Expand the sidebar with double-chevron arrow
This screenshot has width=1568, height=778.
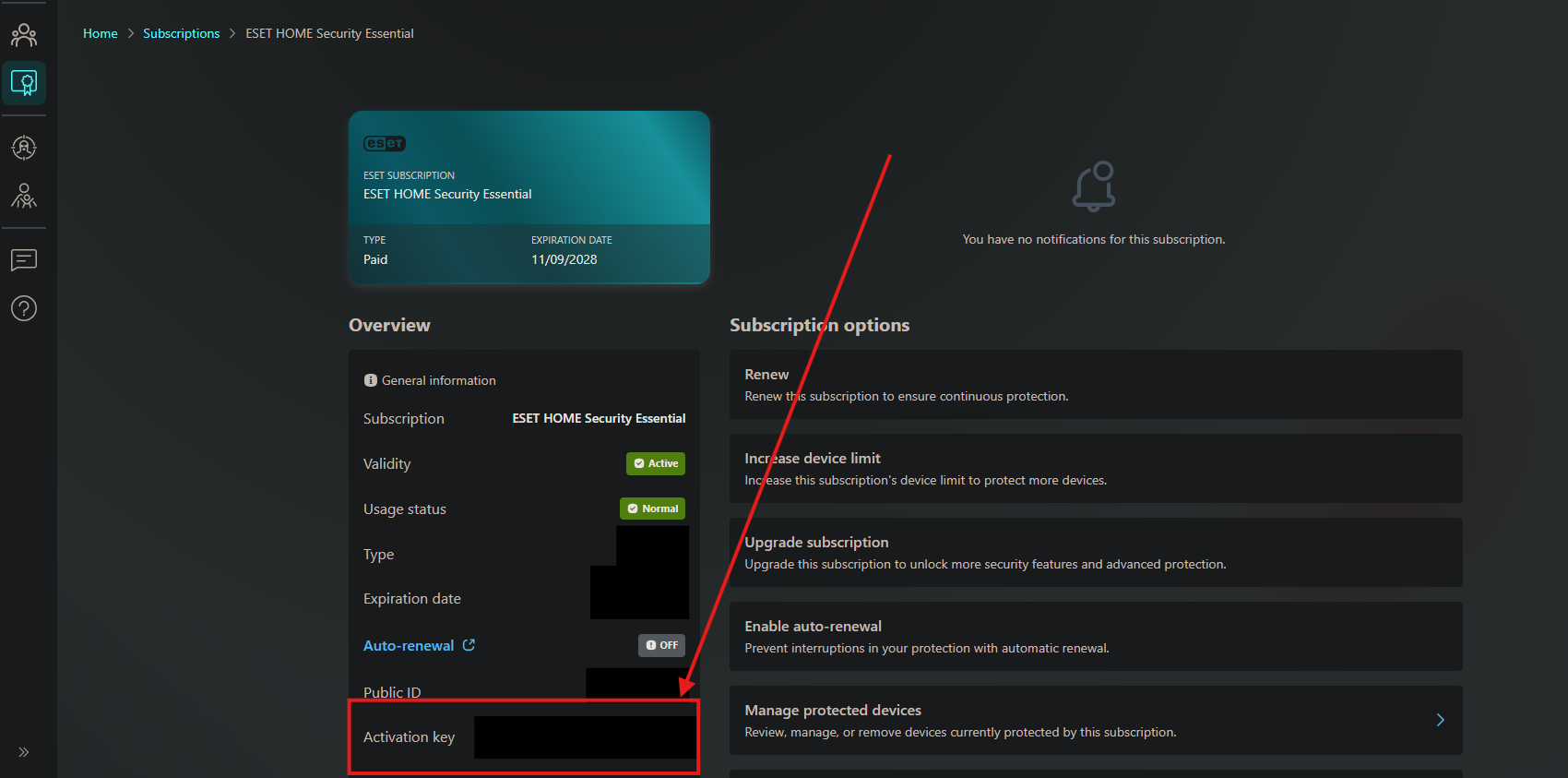(24, 752)
